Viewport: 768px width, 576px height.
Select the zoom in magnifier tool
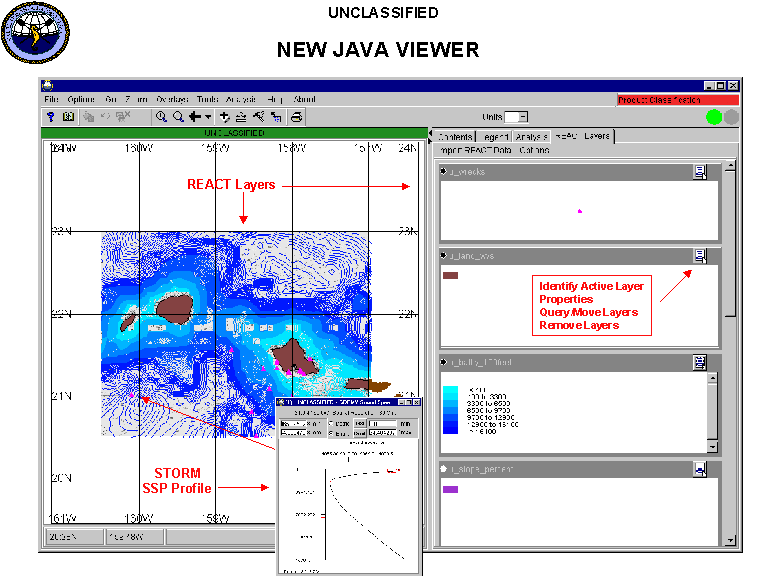(161, 117)
